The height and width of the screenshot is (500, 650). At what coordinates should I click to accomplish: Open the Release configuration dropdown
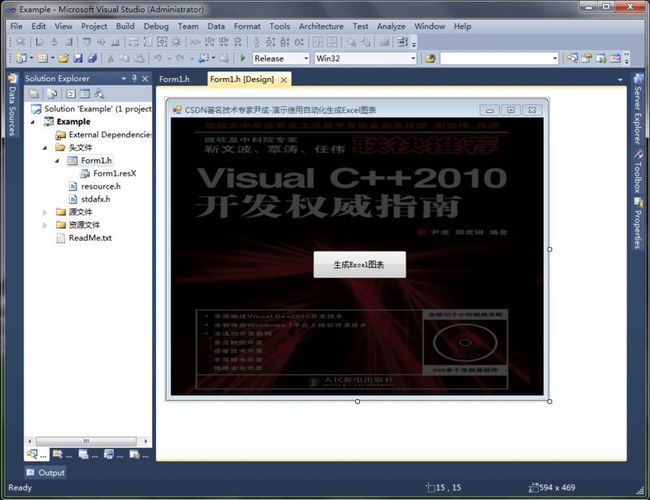pos(306,58)
